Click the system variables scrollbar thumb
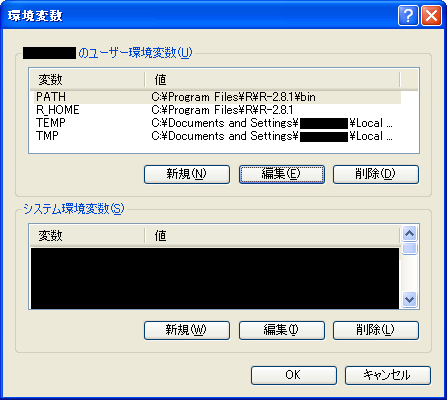Viewport: 447px width, 400px height. tap(409, 249)
